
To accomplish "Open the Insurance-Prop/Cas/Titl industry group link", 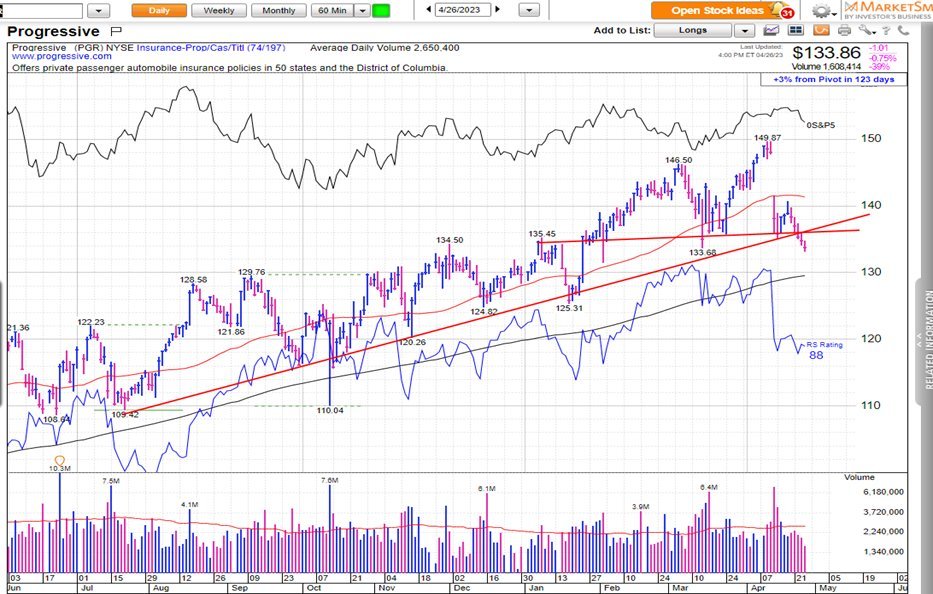I will coord(211,48).
